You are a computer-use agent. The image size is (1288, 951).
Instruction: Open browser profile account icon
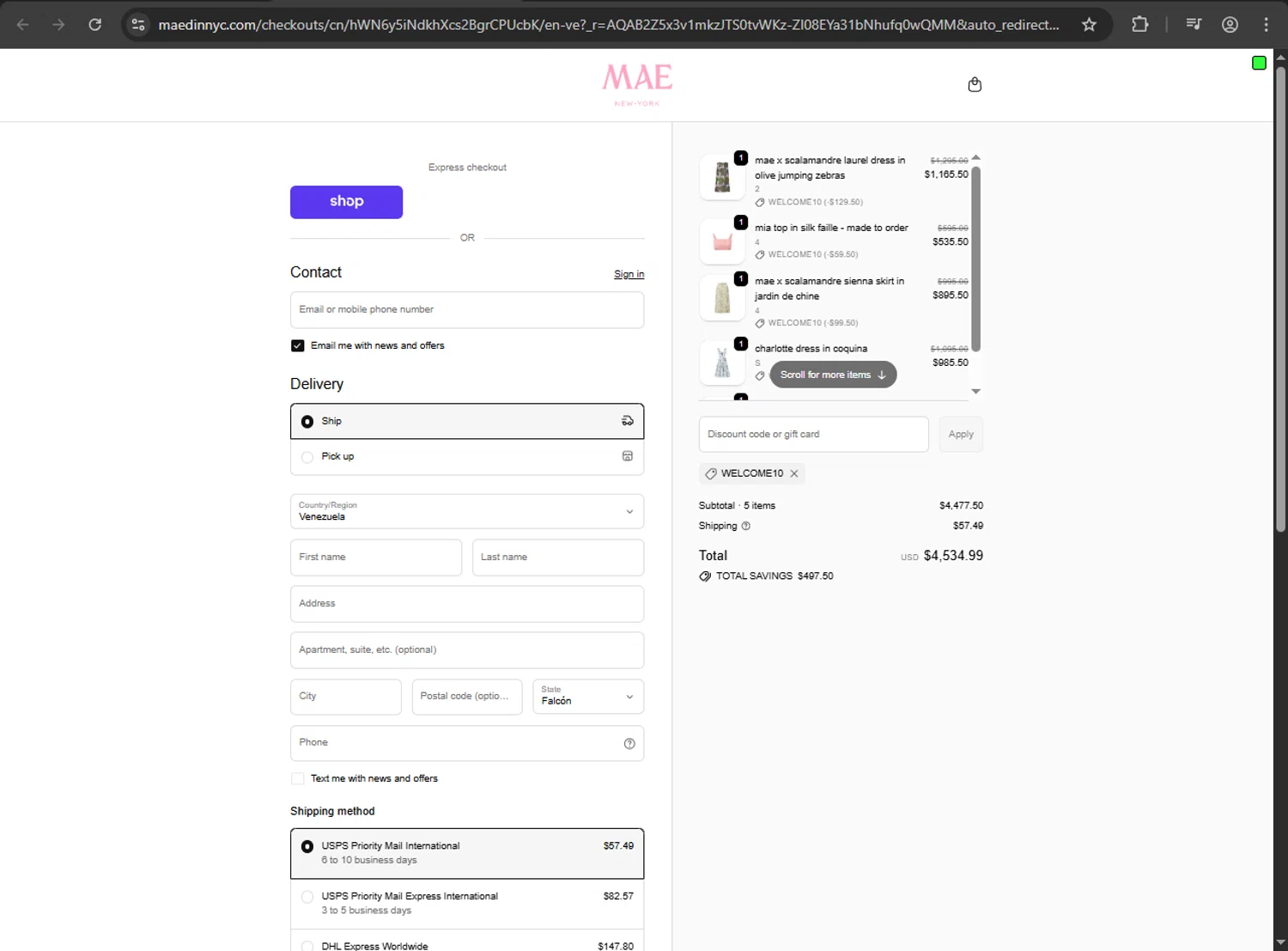[x=1230, y=24]
